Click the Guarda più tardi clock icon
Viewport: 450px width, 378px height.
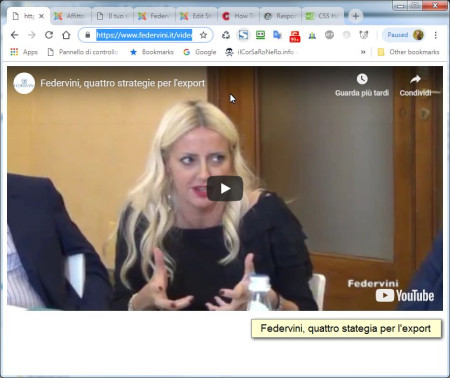362,79
